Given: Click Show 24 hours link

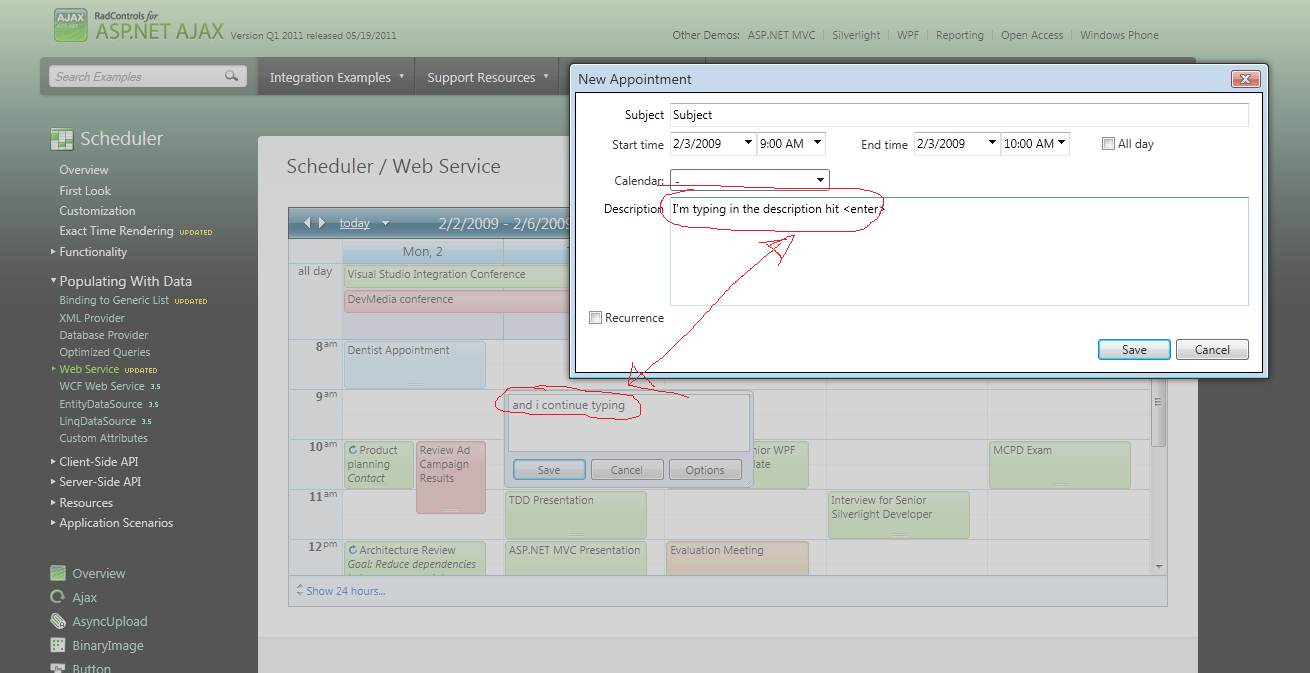Looking at the screenshot, I should point(346,591).
